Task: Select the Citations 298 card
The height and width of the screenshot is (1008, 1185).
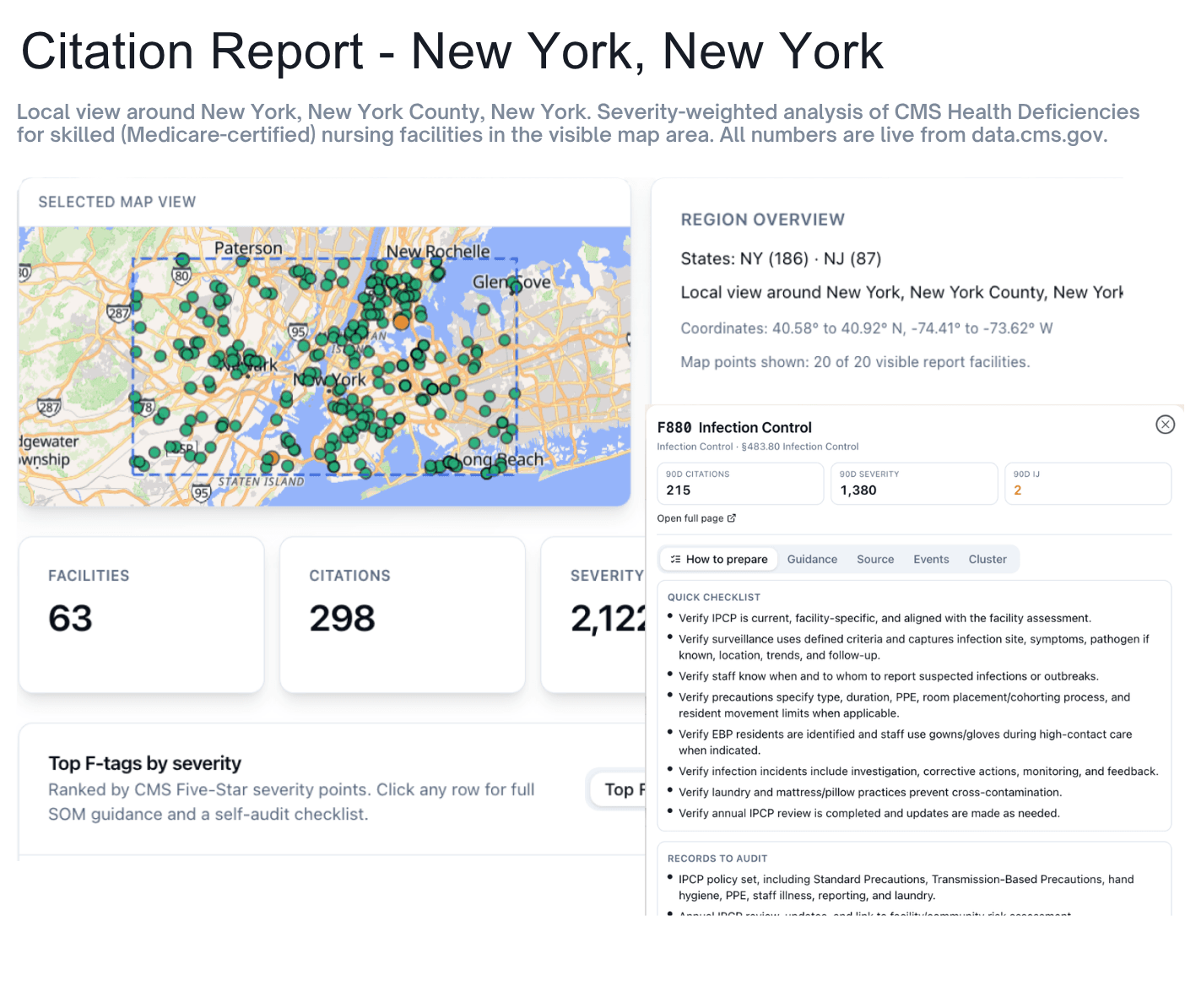Action: pos(403,615)
